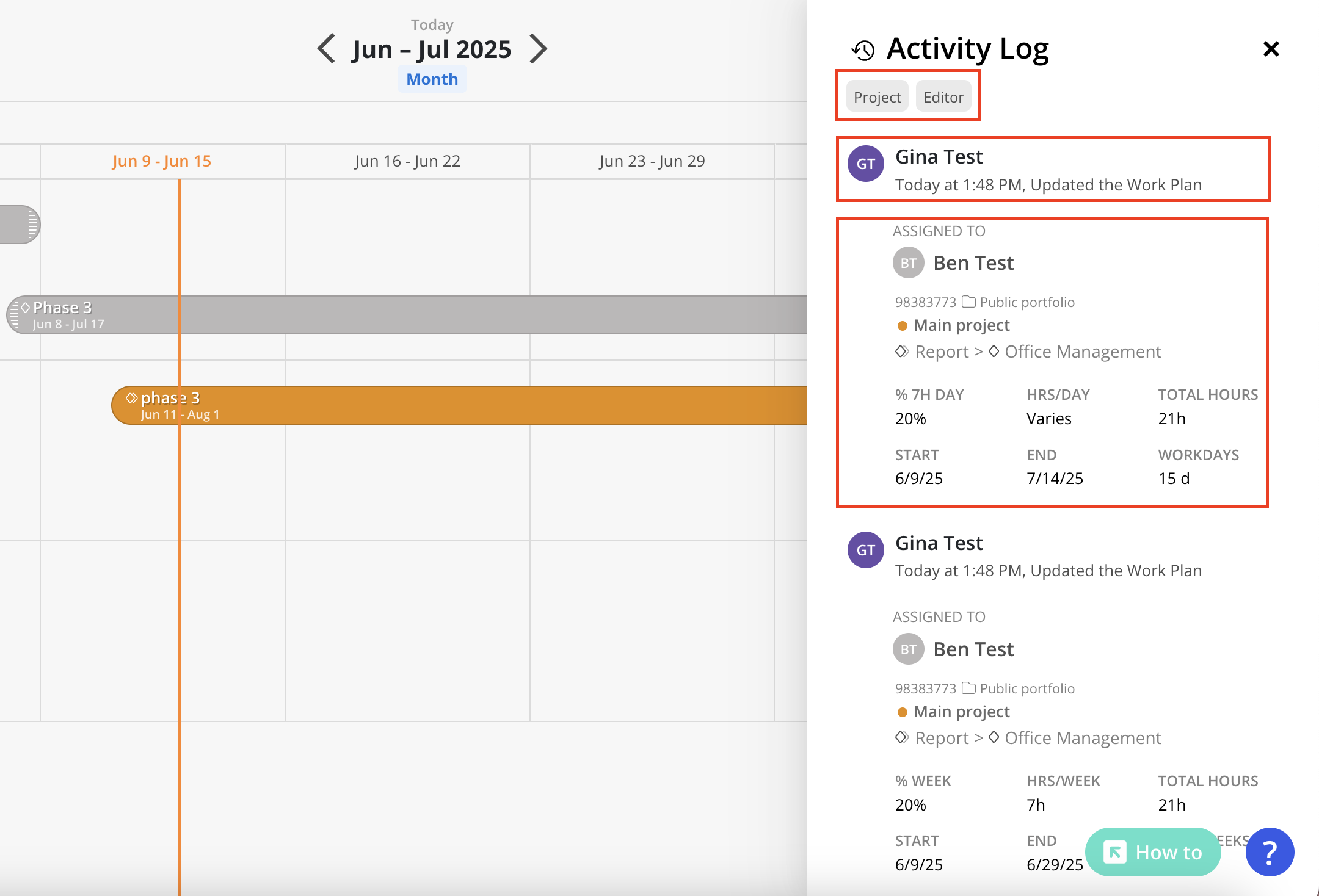The width and height of the screenshot is (1319, 896).
Task: Open the blue question mark help button
Action: 1270,852
